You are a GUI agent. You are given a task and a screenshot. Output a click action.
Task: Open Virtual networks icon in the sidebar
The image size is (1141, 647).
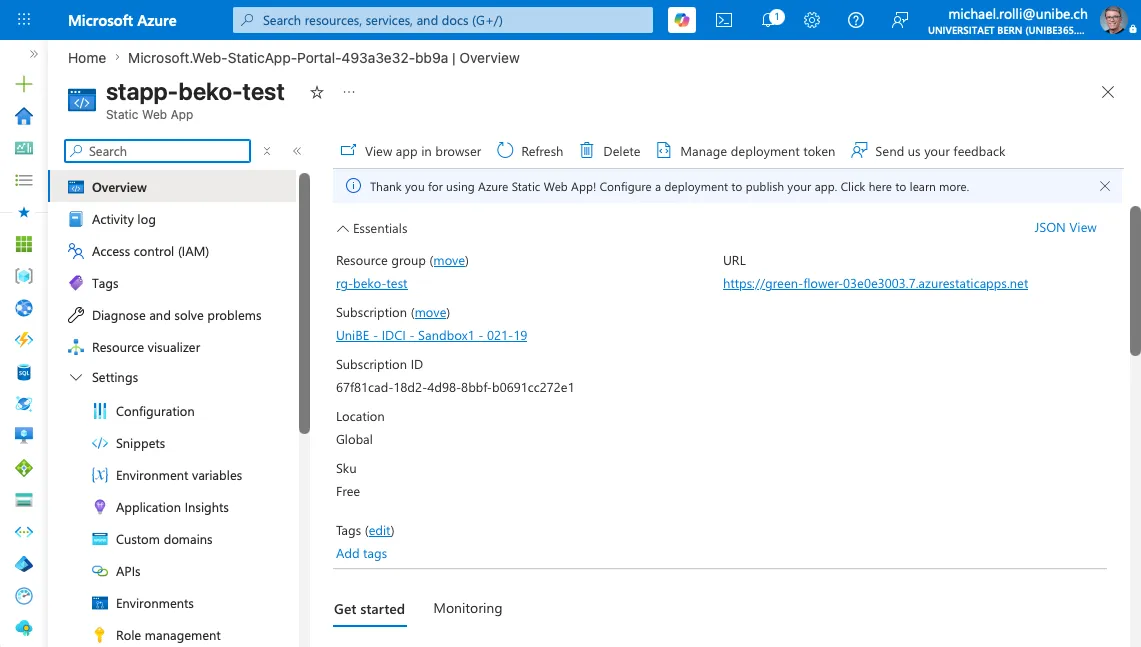(24, 532)
